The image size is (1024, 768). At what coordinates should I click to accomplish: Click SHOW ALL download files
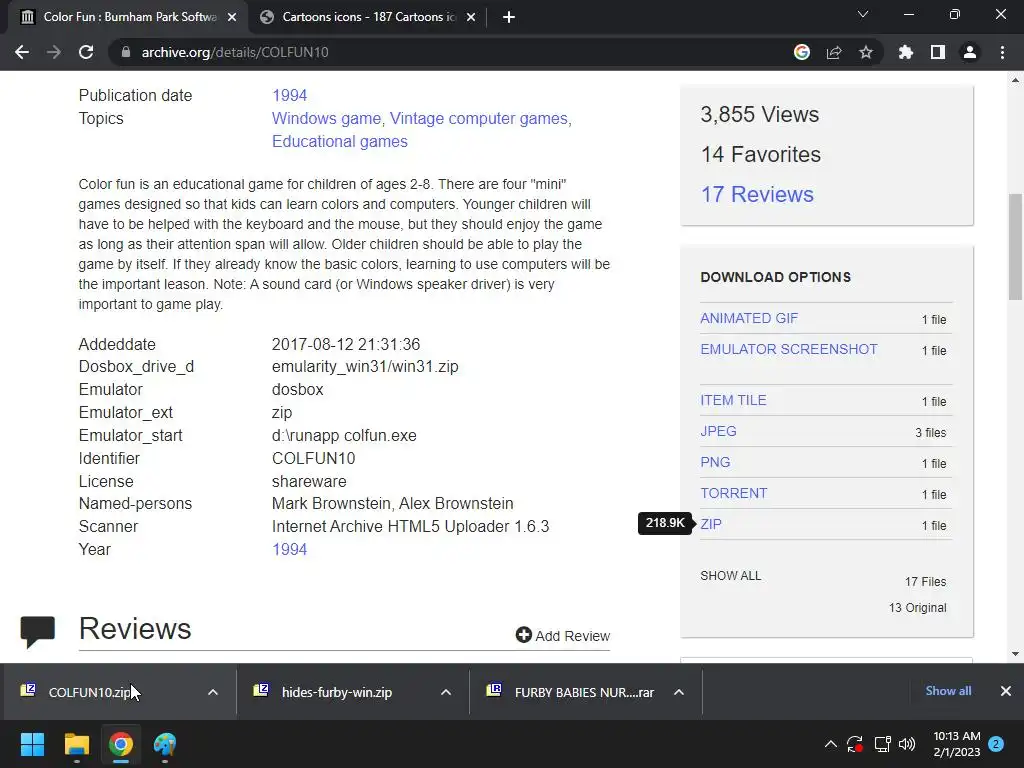point(730,575)
